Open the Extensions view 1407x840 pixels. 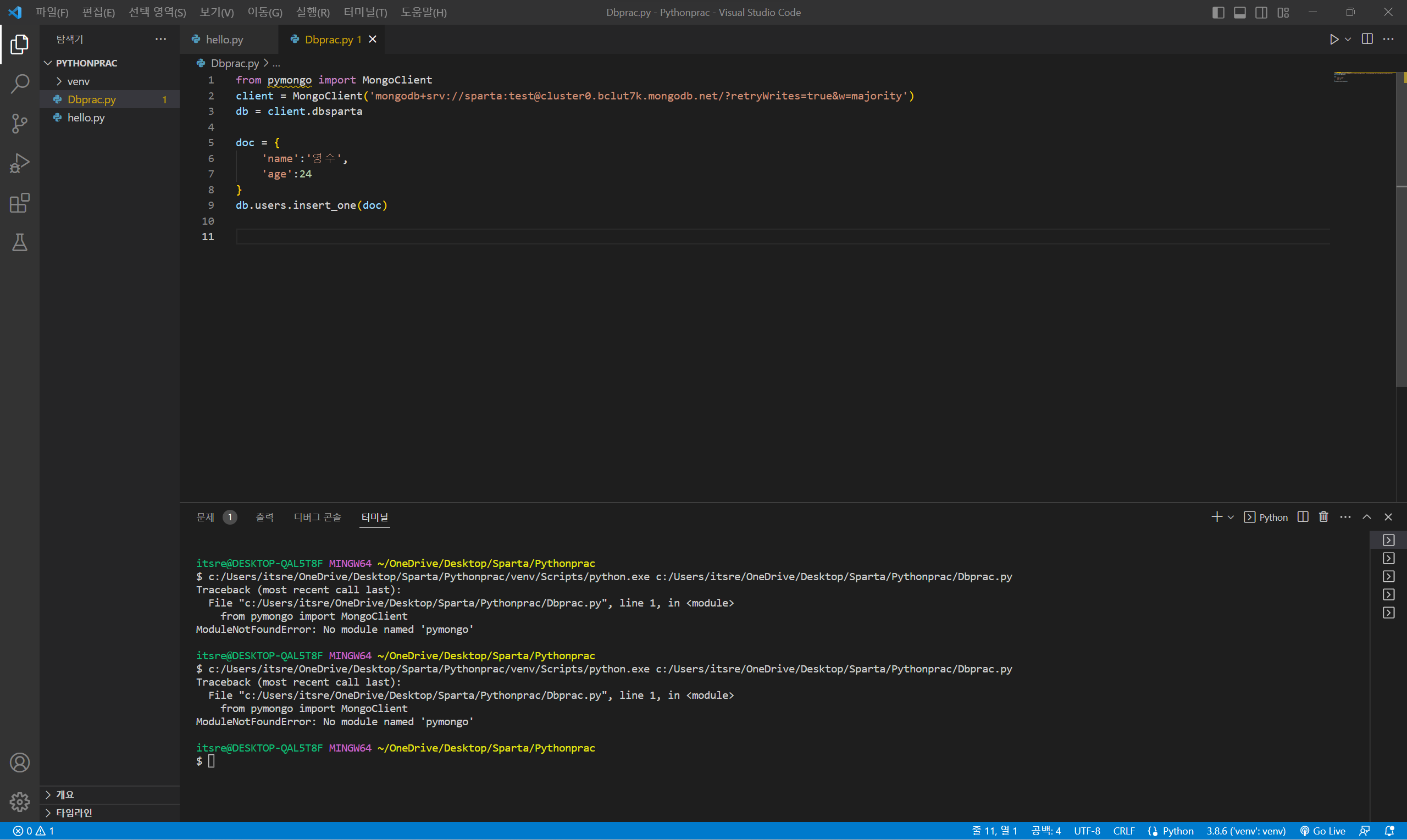click(19, 203)
